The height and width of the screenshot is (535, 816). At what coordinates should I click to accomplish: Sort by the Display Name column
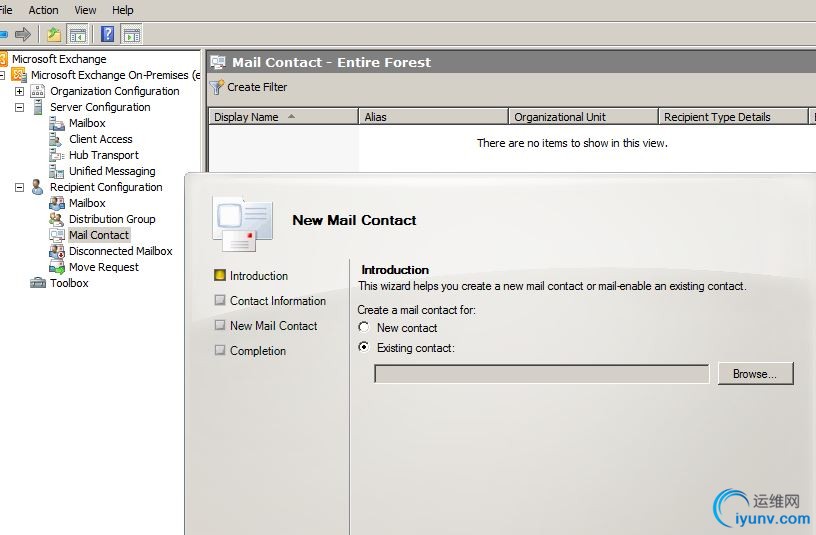(x=283, y=117)
